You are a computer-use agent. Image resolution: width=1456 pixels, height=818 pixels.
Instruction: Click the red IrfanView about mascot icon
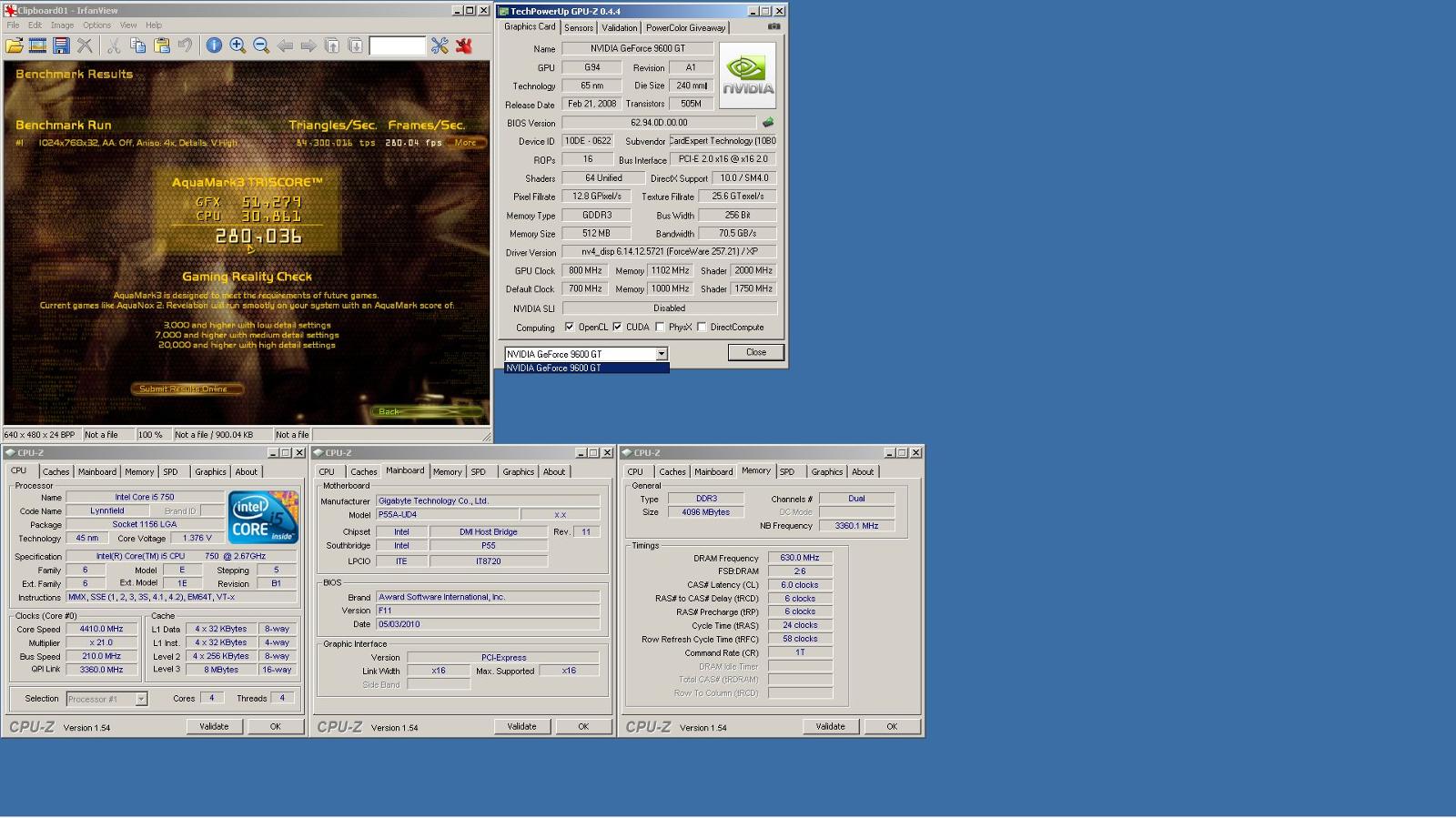pyautogui.click(x=464, y=45)
